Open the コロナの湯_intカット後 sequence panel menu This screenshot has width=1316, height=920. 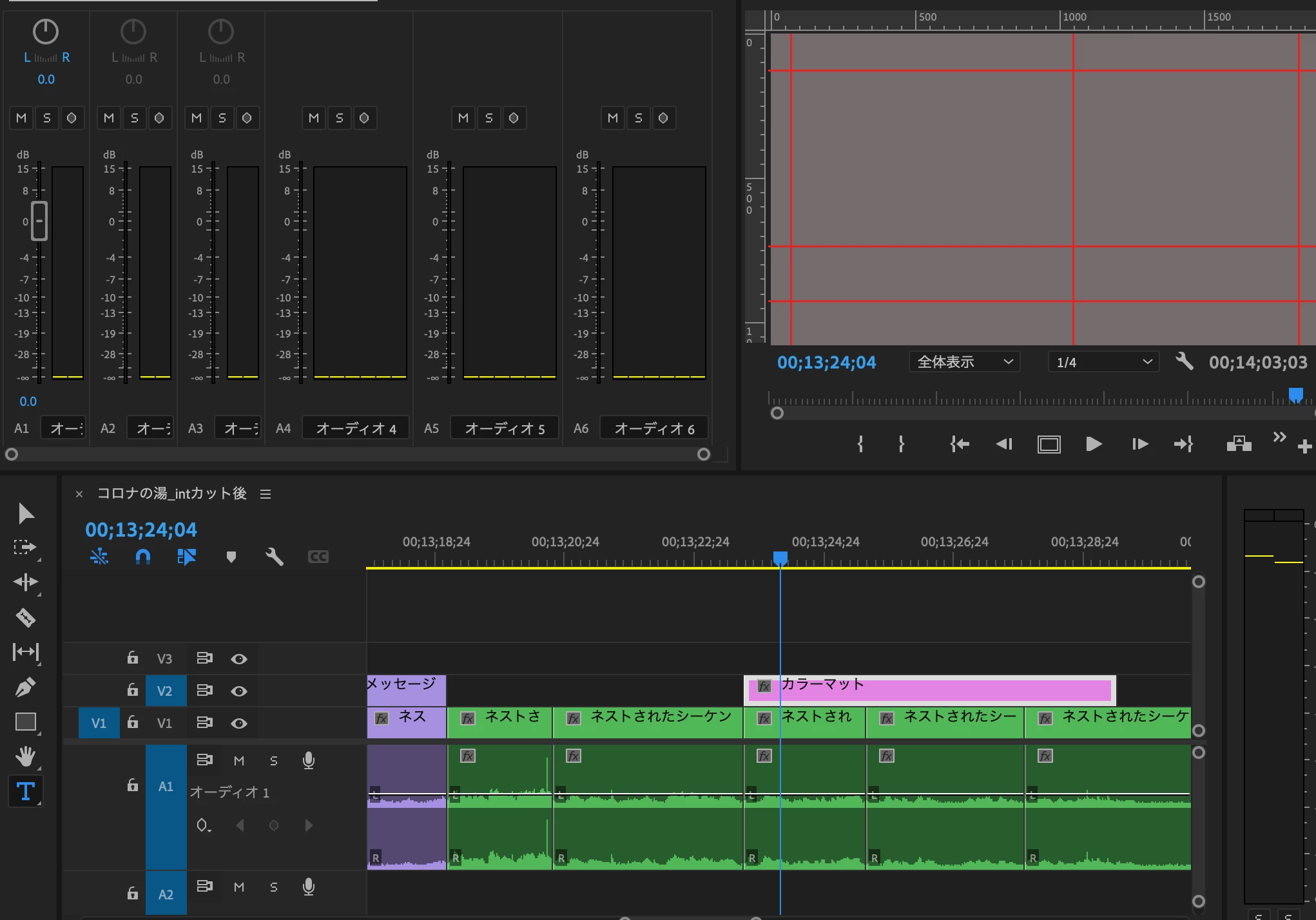[266, 494]
